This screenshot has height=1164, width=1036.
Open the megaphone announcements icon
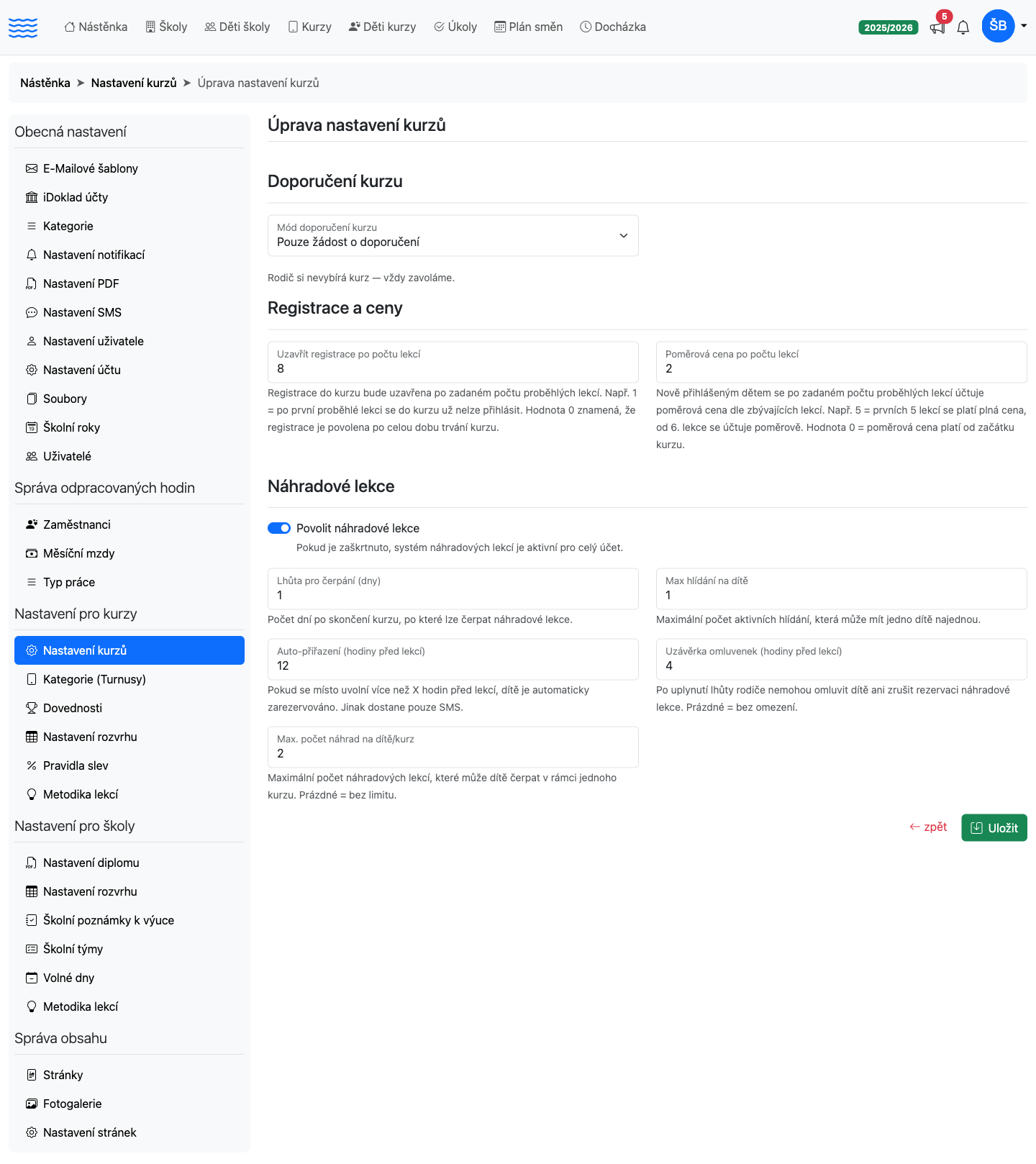(x=937, y=28)
